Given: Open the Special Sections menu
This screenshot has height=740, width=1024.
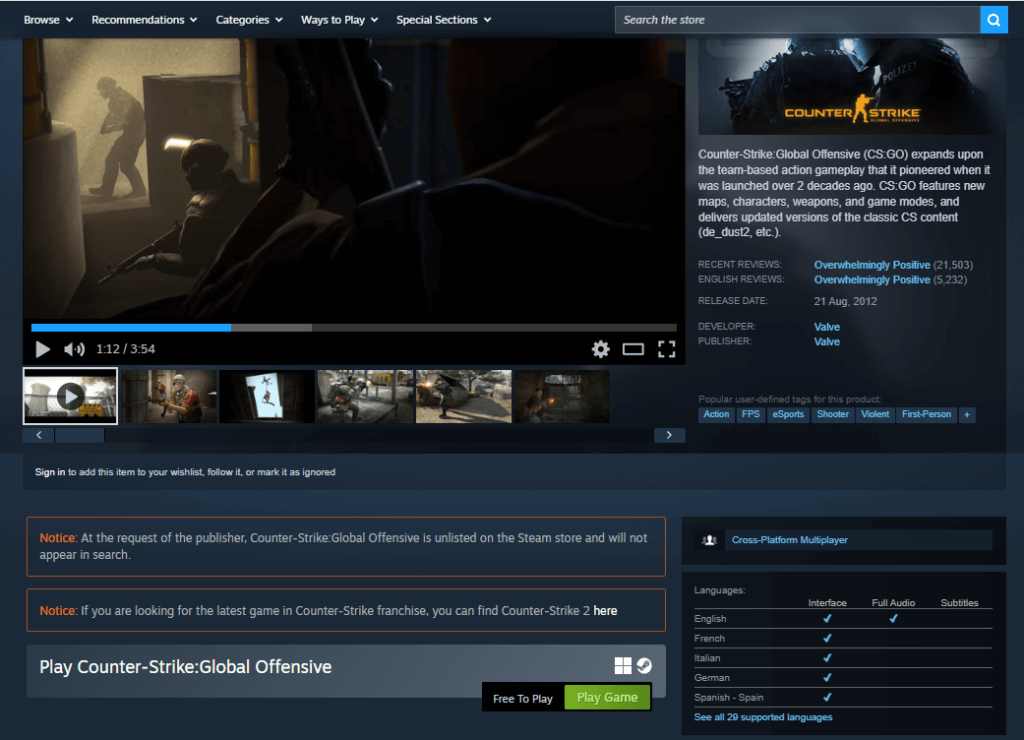Looking at the screenshot, I should pos(443,20).
